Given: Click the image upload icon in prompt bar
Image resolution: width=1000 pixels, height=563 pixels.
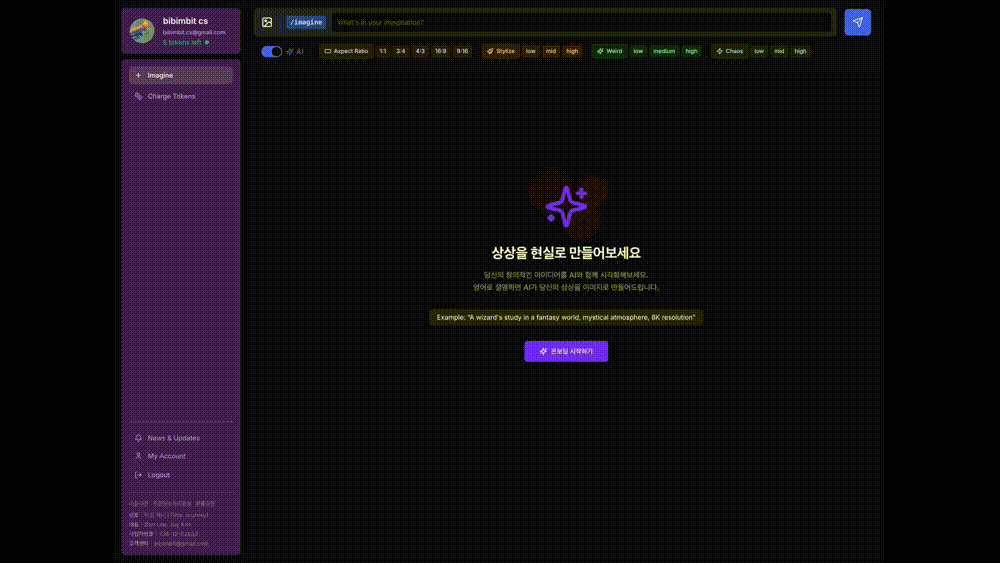Looking at the screenshot, I should (267, 22).
